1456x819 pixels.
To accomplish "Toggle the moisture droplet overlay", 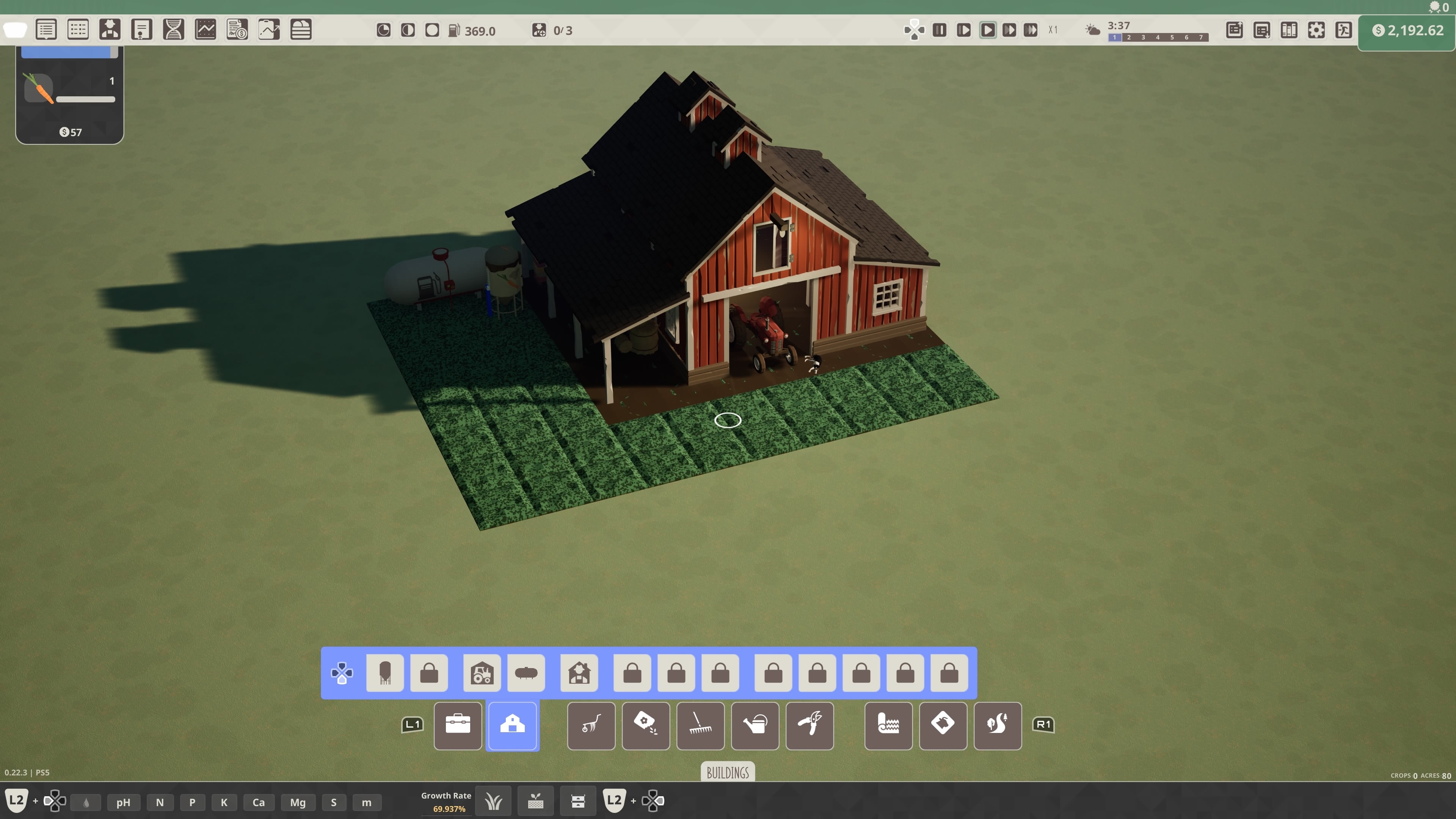I will point(85,802).
